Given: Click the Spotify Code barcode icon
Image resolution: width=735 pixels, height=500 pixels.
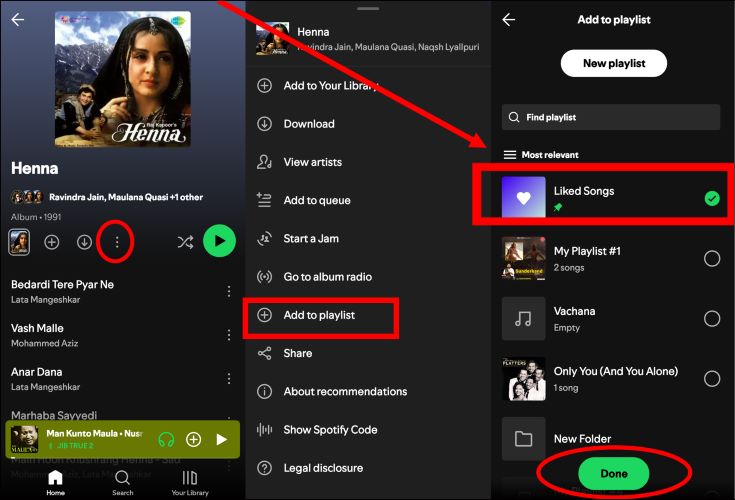Looking at the screenshot, I should point(264,430).
